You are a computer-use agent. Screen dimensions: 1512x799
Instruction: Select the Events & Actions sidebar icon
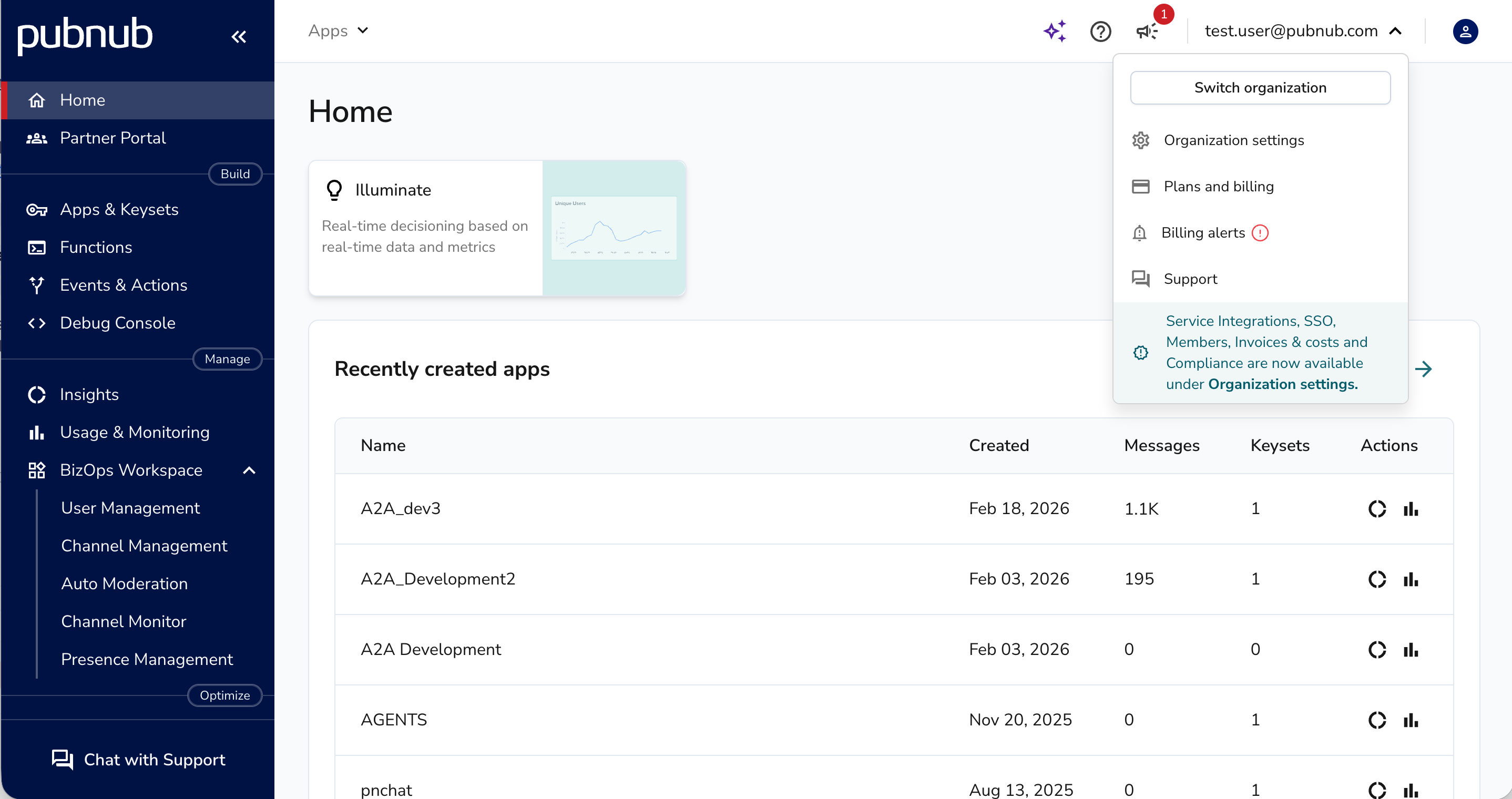click(x=36, y=285)
